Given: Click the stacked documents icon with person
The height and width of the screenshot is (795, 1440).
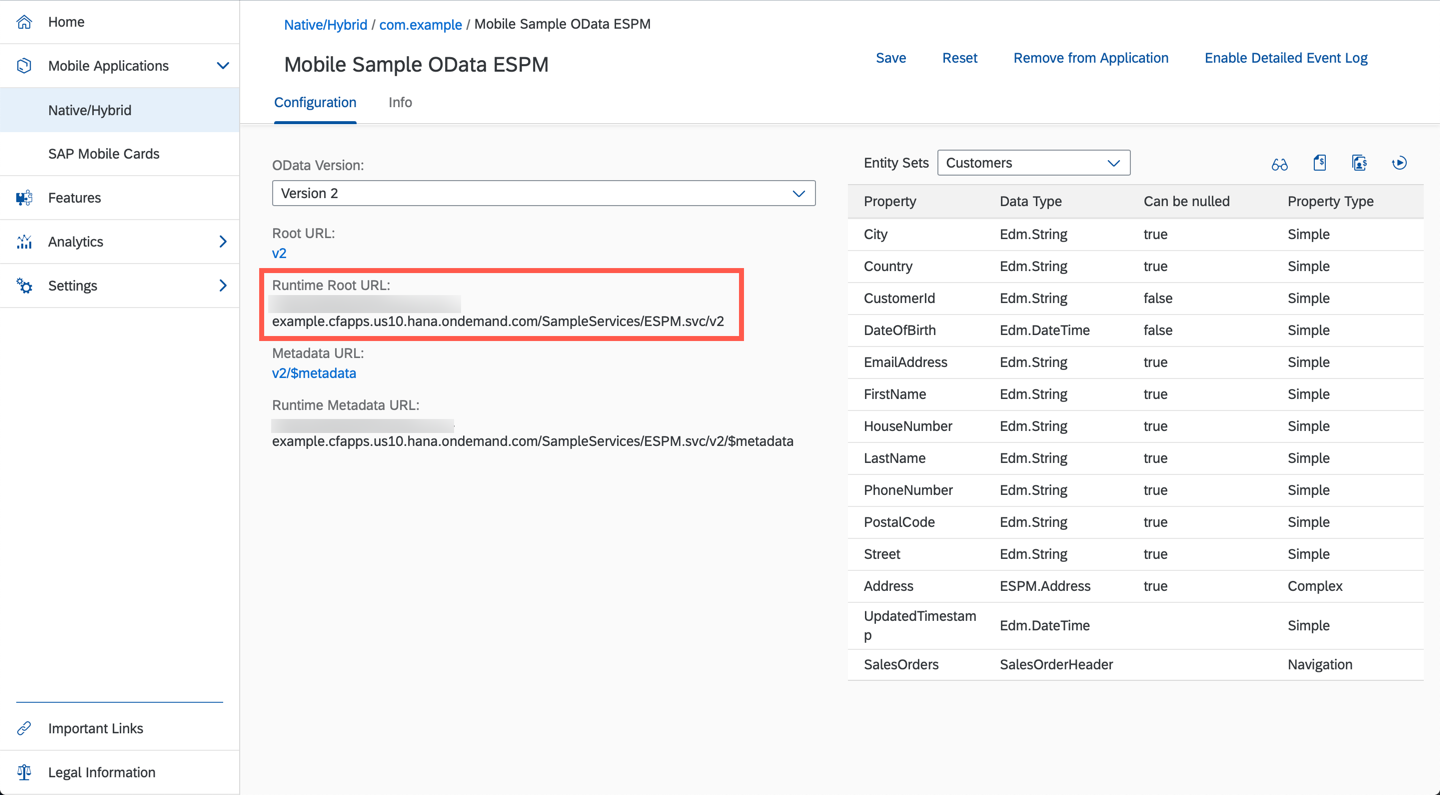Looking at the screenshot, I should click(x=1359, y=163).
